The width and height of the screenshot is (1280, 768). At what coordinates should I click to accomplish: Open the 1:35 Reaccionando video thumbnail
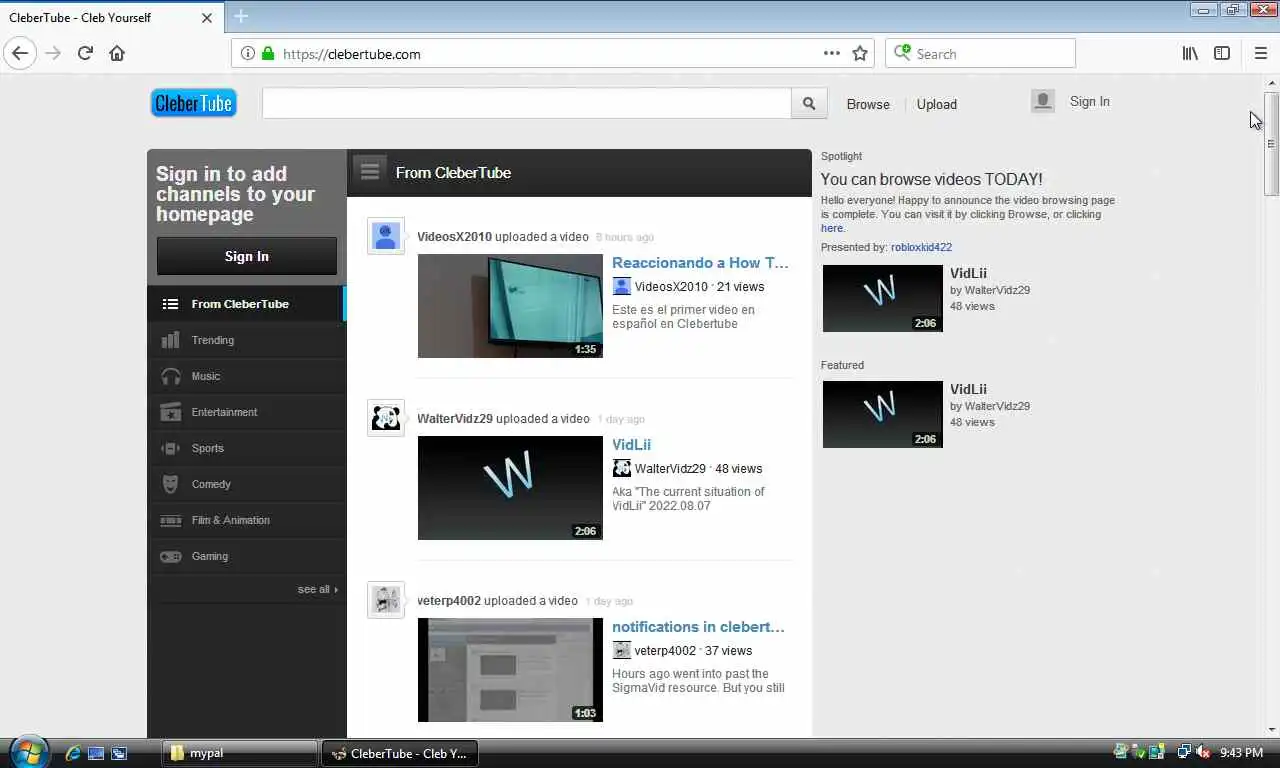(x=510, y=306)
